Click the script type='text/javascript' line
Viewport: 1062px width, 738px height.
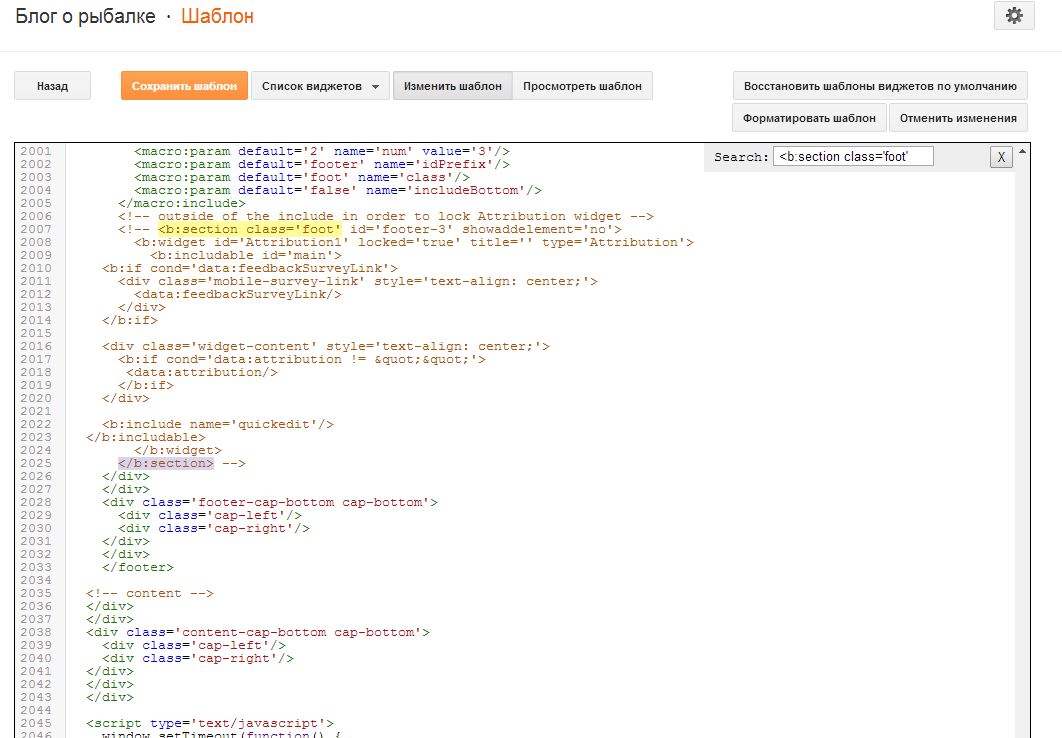209,723
